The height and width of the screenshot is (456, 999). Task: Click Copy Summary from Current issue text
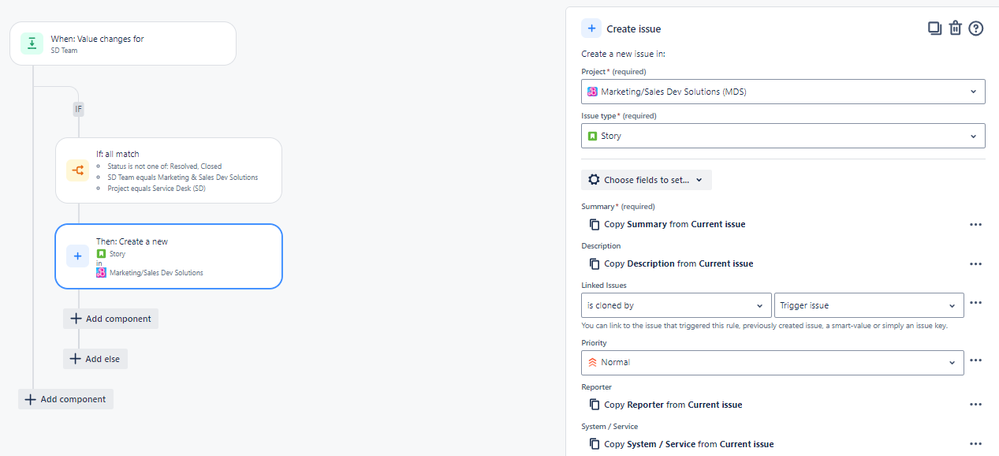pos(675,224)
